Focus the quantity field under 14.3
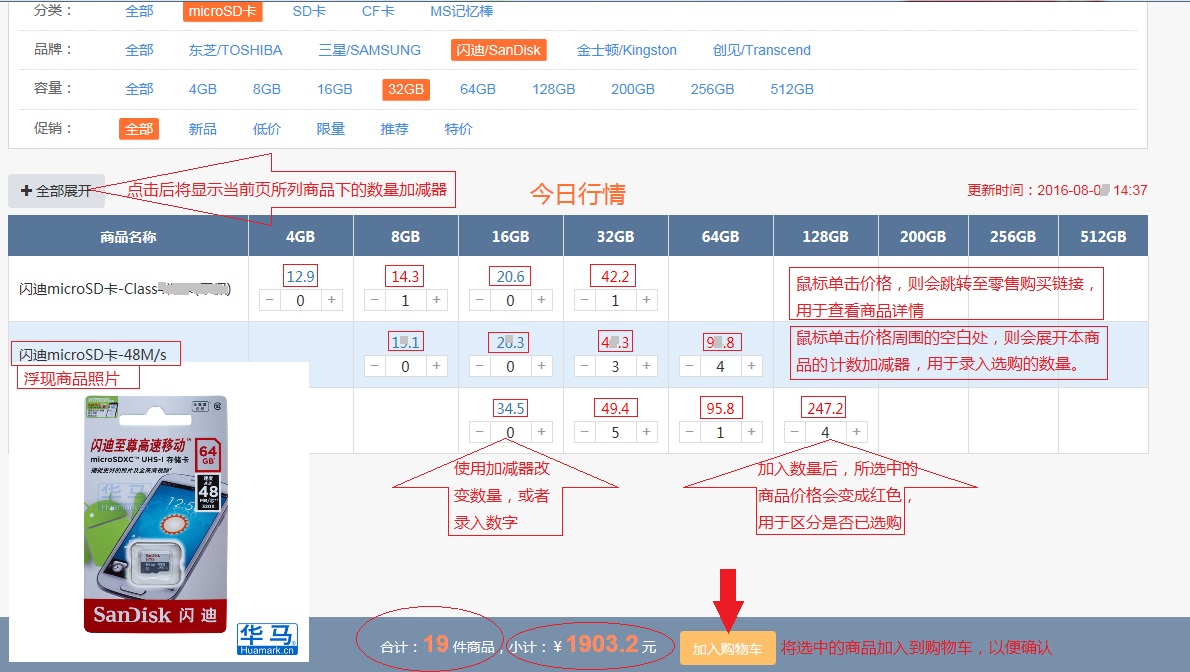The image size is (1190, 672). pos(405,300)
